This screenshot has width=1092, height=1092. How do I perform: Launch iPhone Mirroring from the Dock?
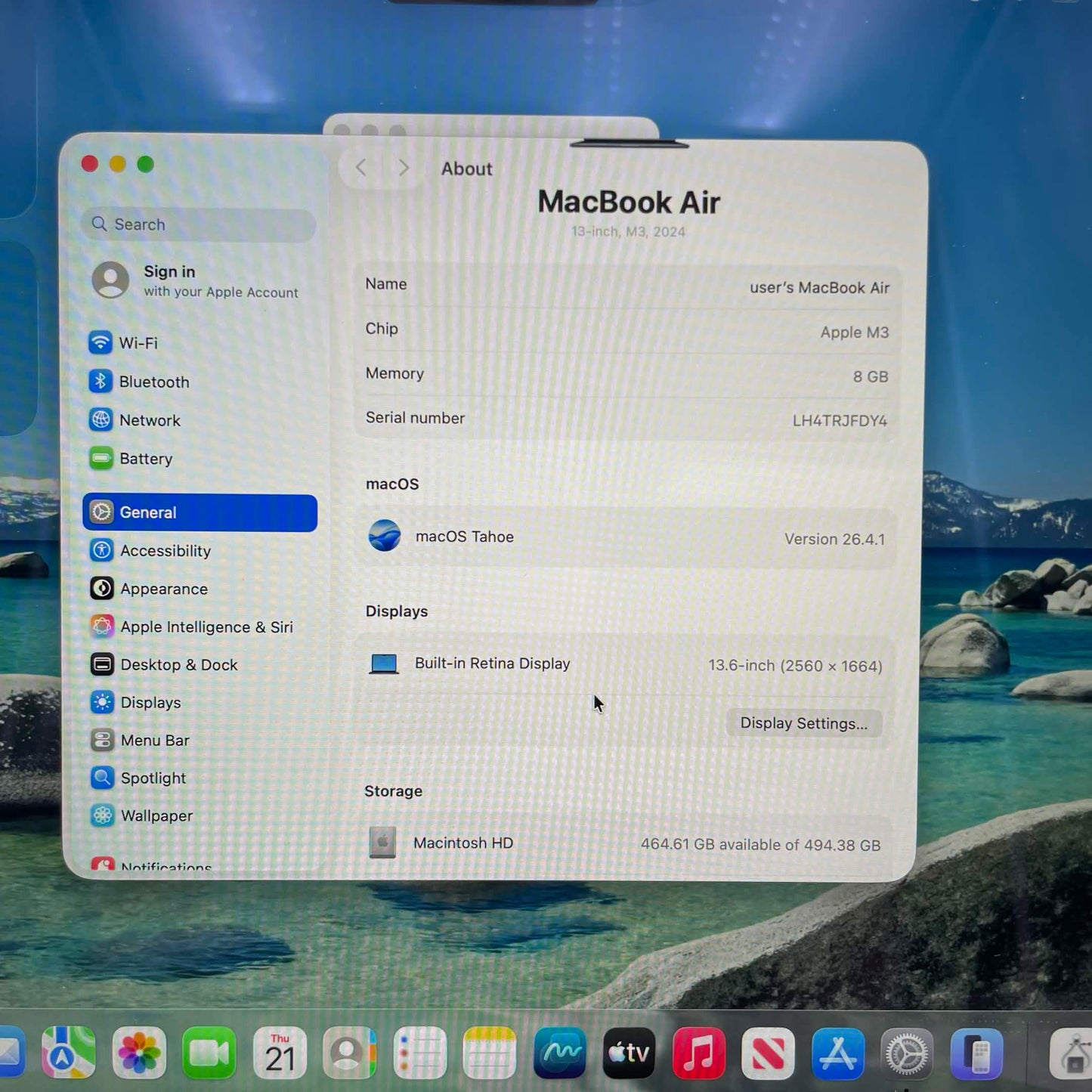977,1052
